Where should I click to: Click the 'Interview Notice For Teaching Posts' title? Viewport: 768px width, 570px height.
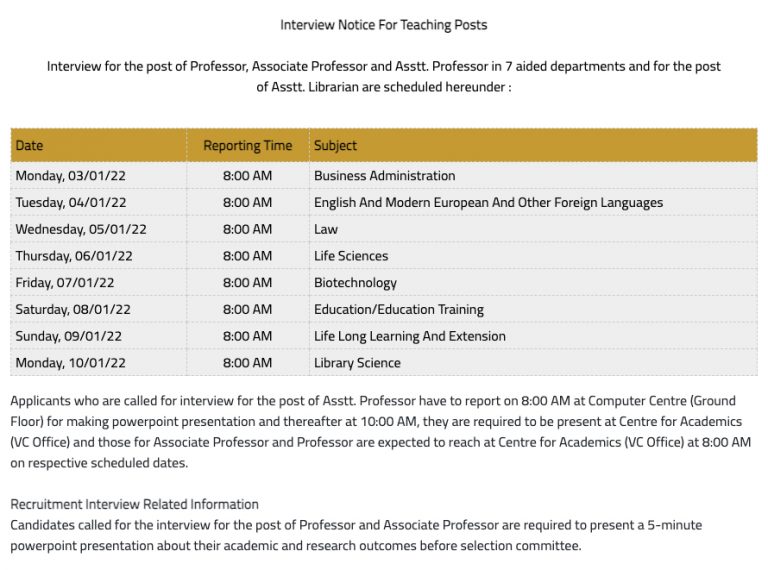coord(384,24)
